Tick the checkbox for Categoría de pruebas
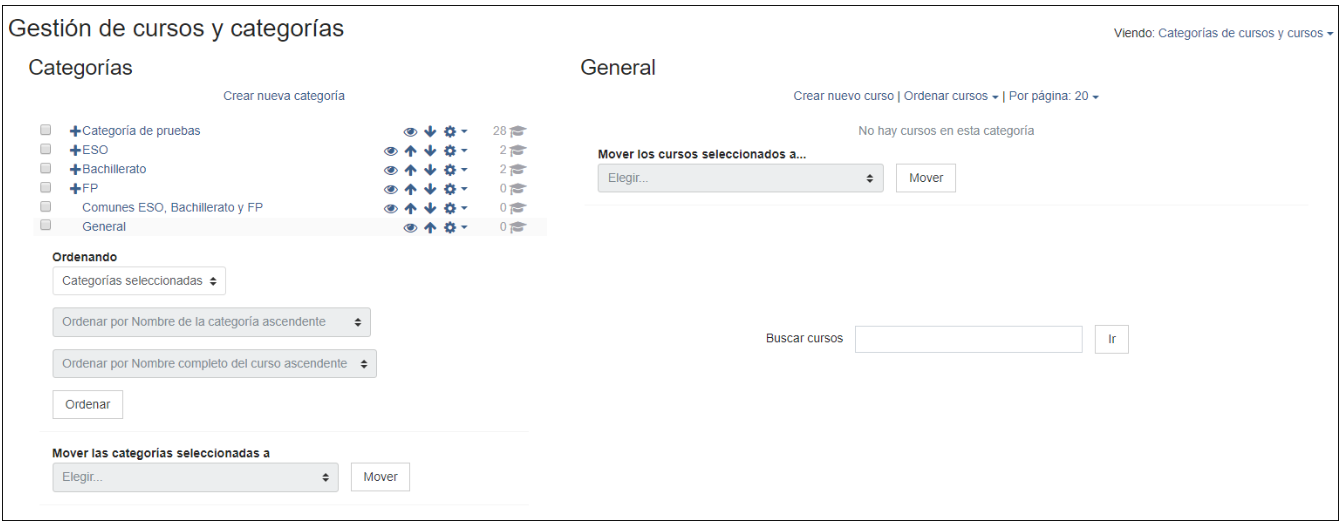Image resolution: width=1341 pixels, height=525 pixels. tap(45, 130)
